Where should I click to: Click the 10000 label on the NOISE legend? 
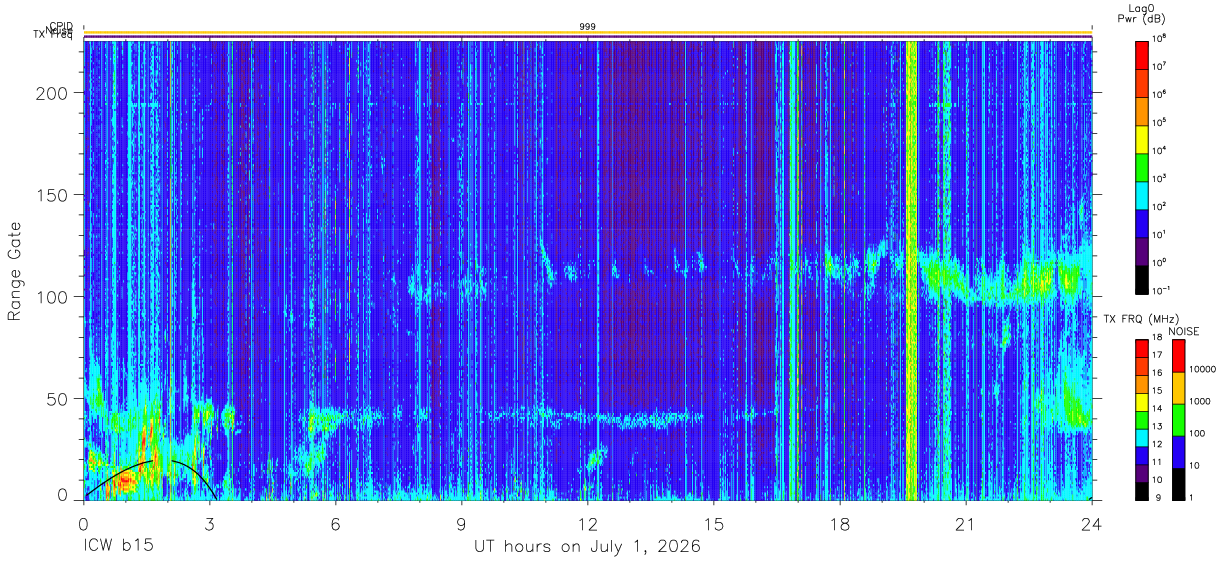(x=1203, y=370)
